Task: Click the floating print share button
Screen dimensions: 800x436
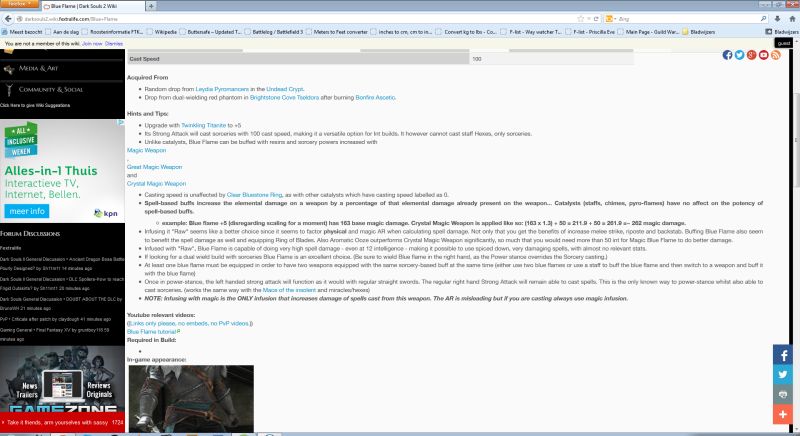Action: pos(783,395)
